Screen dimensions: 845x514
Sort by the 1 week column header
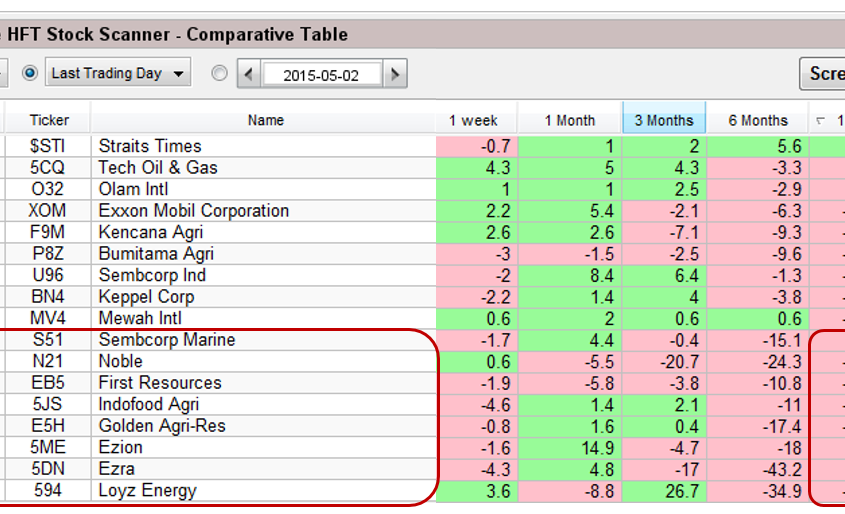(x=474, y=120)
